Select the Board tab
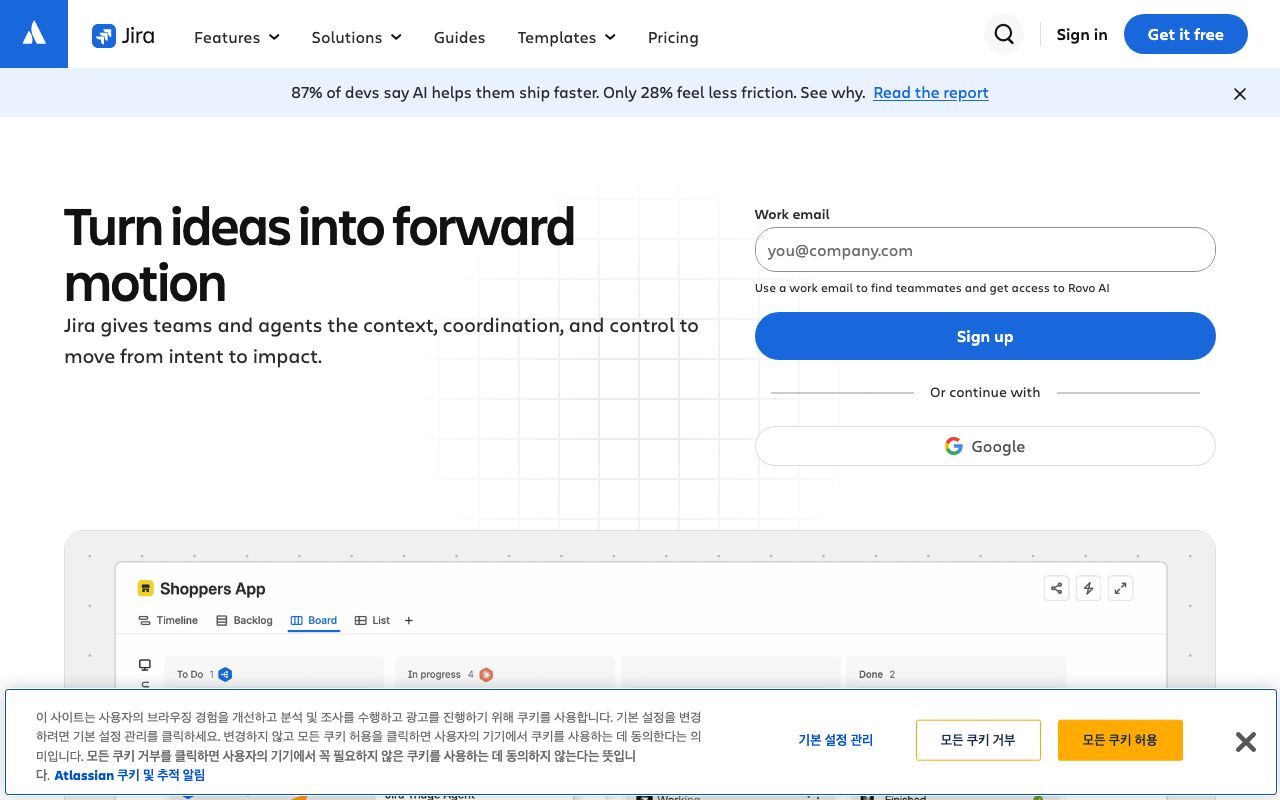 [314, 621]
